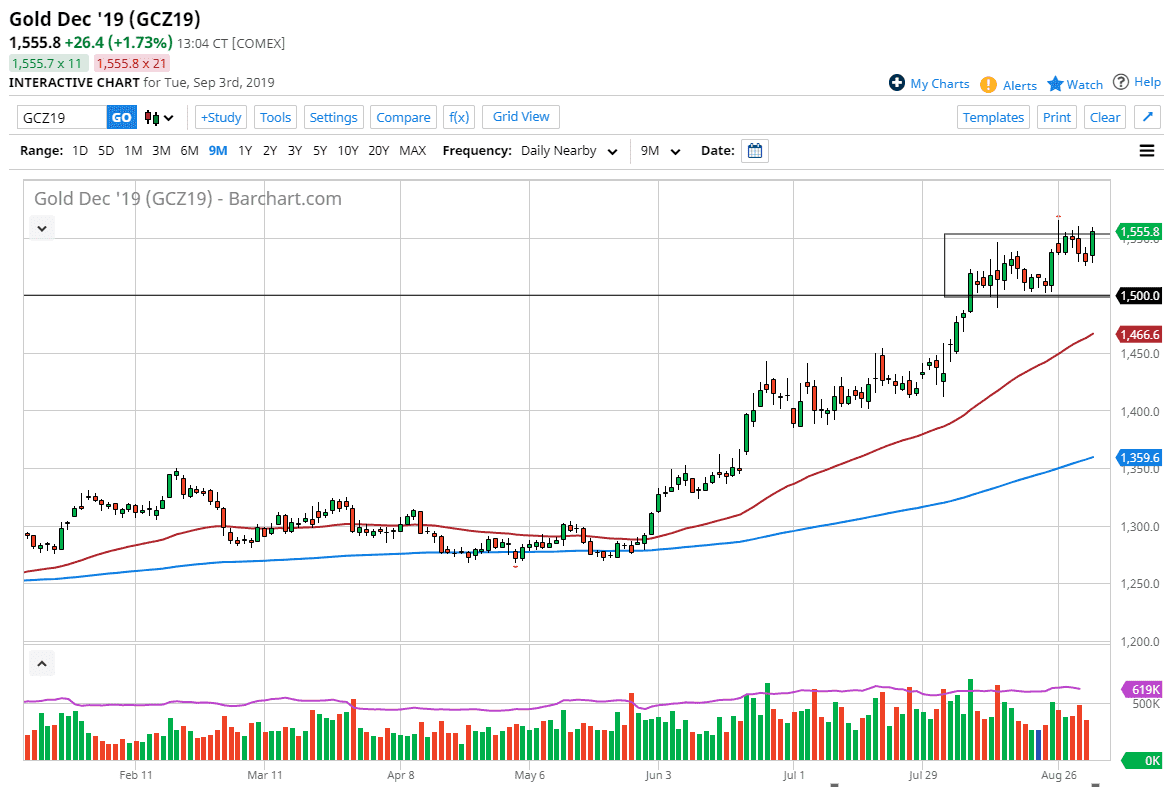Viewport: 1169px width, 787px height.
Task: Expand the chart with the diagonal arrow icon
Action: pos(1147,117)
